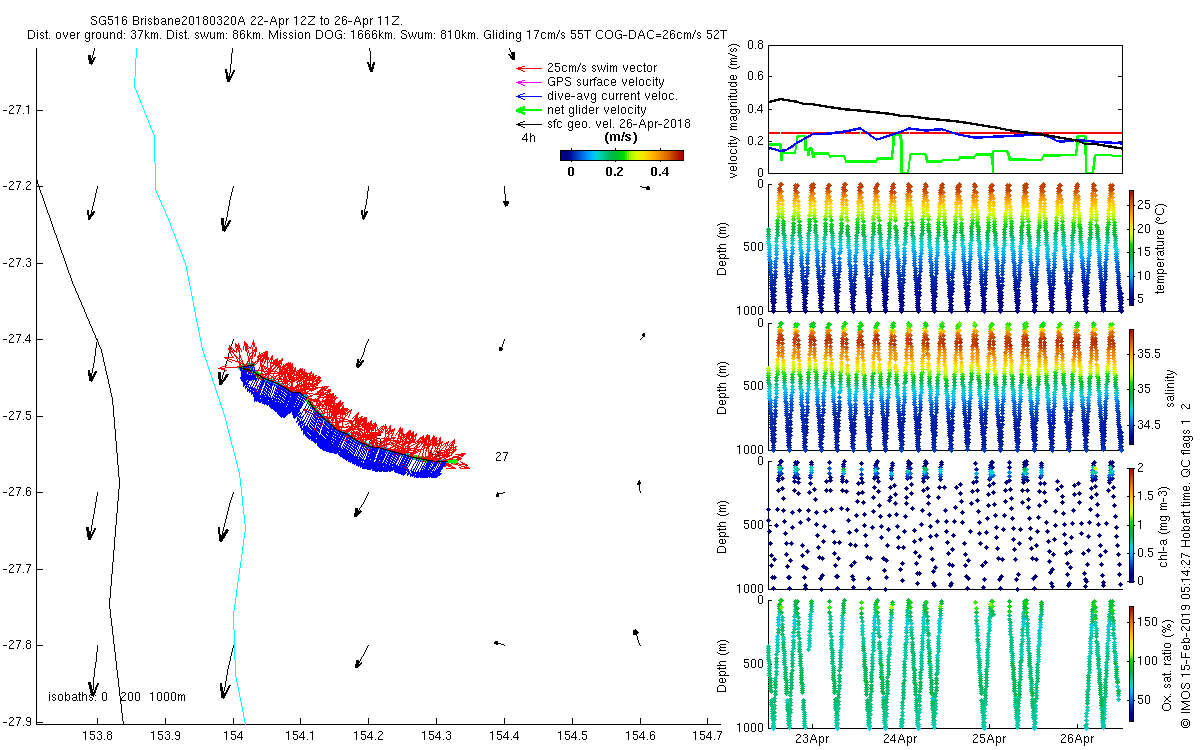Click the green net glider velocity legend arrow
Viewport: 1200px width, 750px height.
pos(526,110)
